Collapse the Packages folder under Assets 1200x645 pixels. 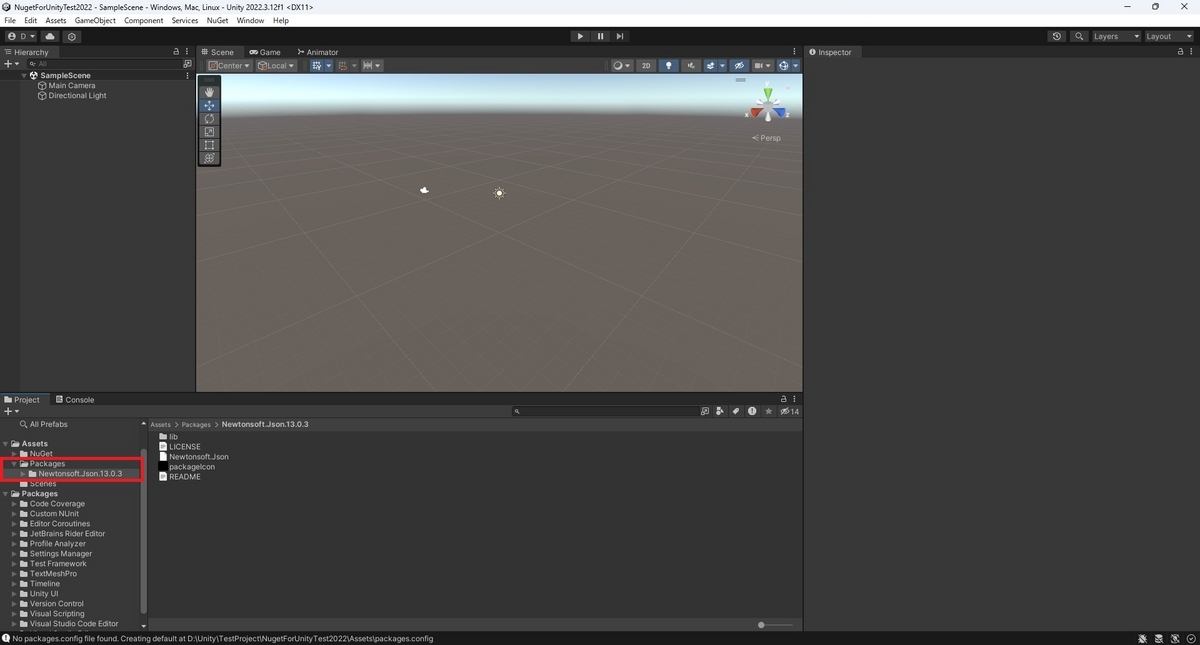13,463
